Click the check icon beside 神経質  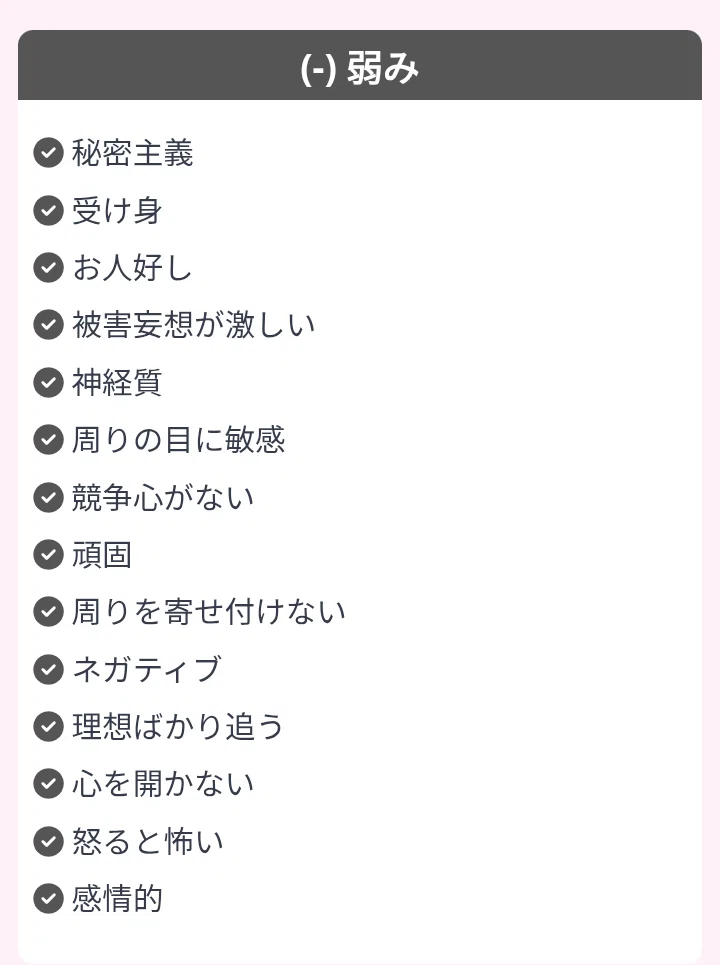pyautogui.click(x=49, y=382)
